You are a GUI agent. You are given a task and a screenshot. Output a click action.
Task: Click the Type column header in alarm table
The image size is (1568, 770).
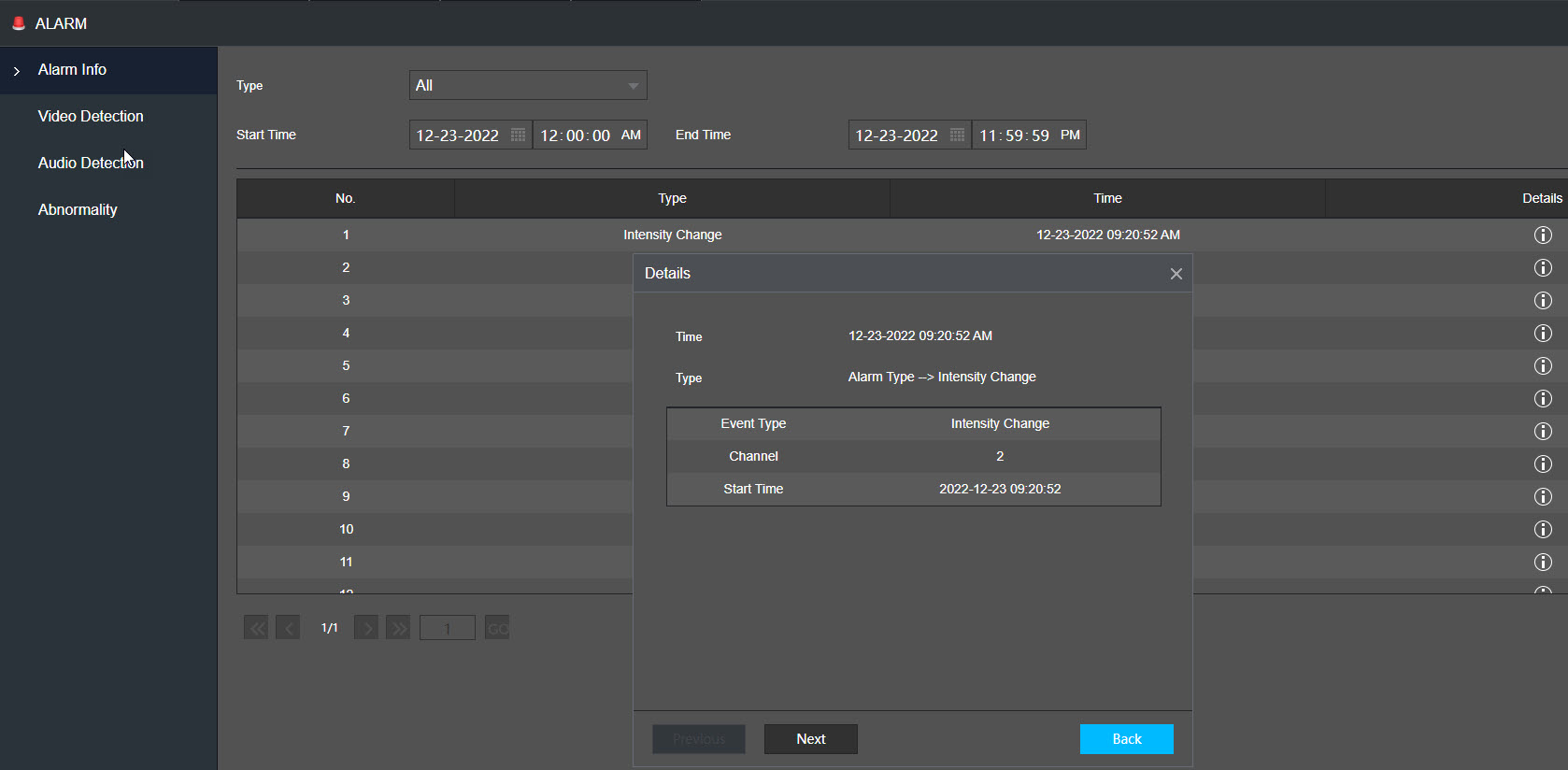coord(673,198)
